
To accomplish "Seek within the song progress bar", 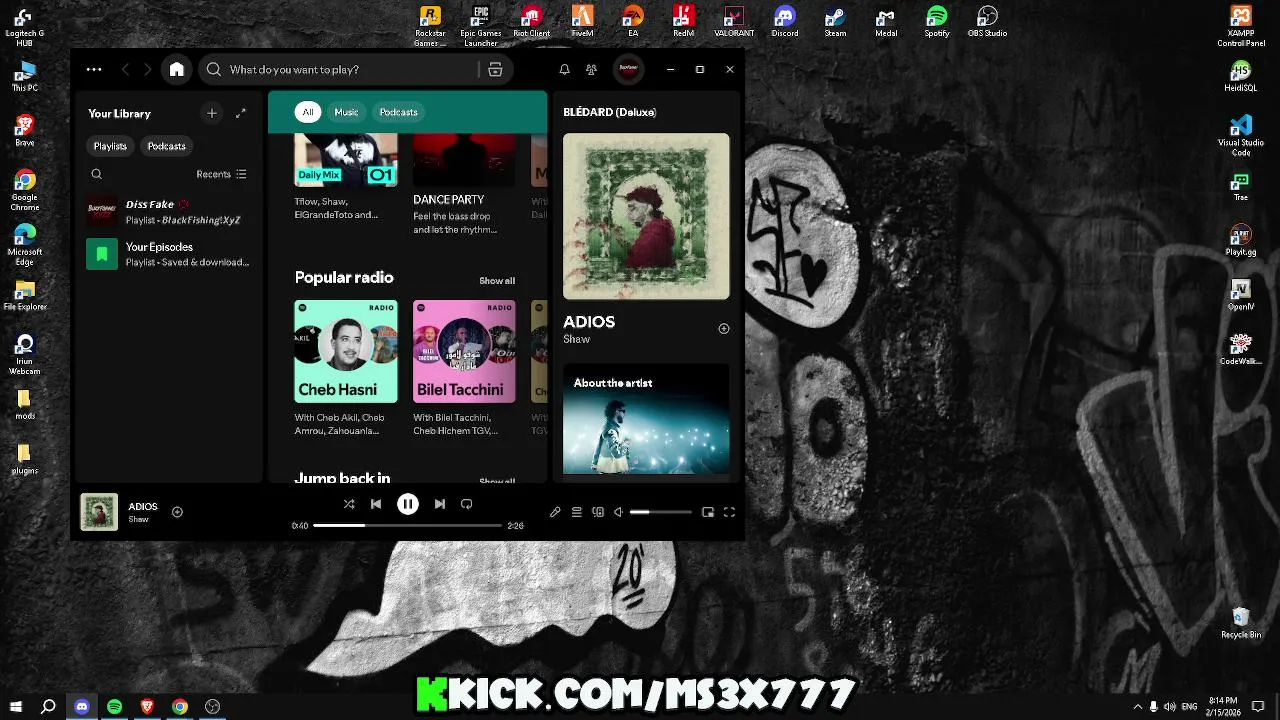I will pyautogui.click(x=407, y=525).
